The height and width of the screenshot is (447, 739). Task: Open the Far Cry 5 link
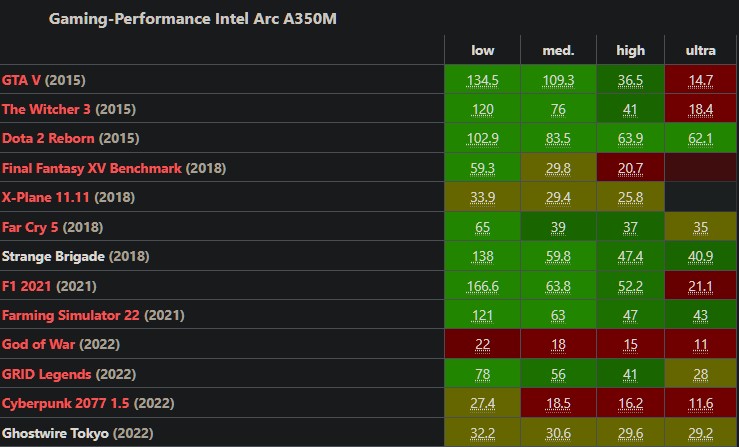pyautogui.click(x=30, y=227)
